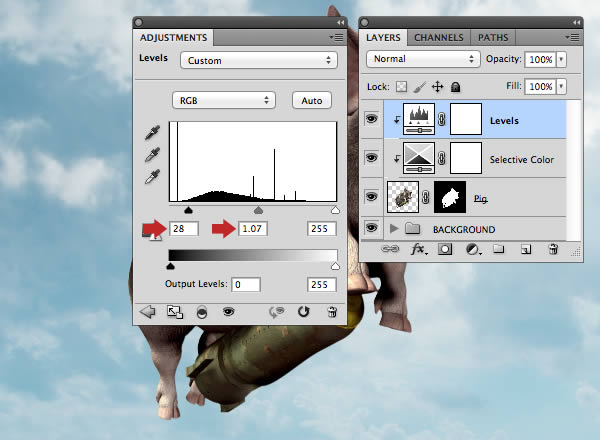Select the Selective Color adjustment thumbnail
The height and width of the screenshot is (440, 600).
point(419,158)
